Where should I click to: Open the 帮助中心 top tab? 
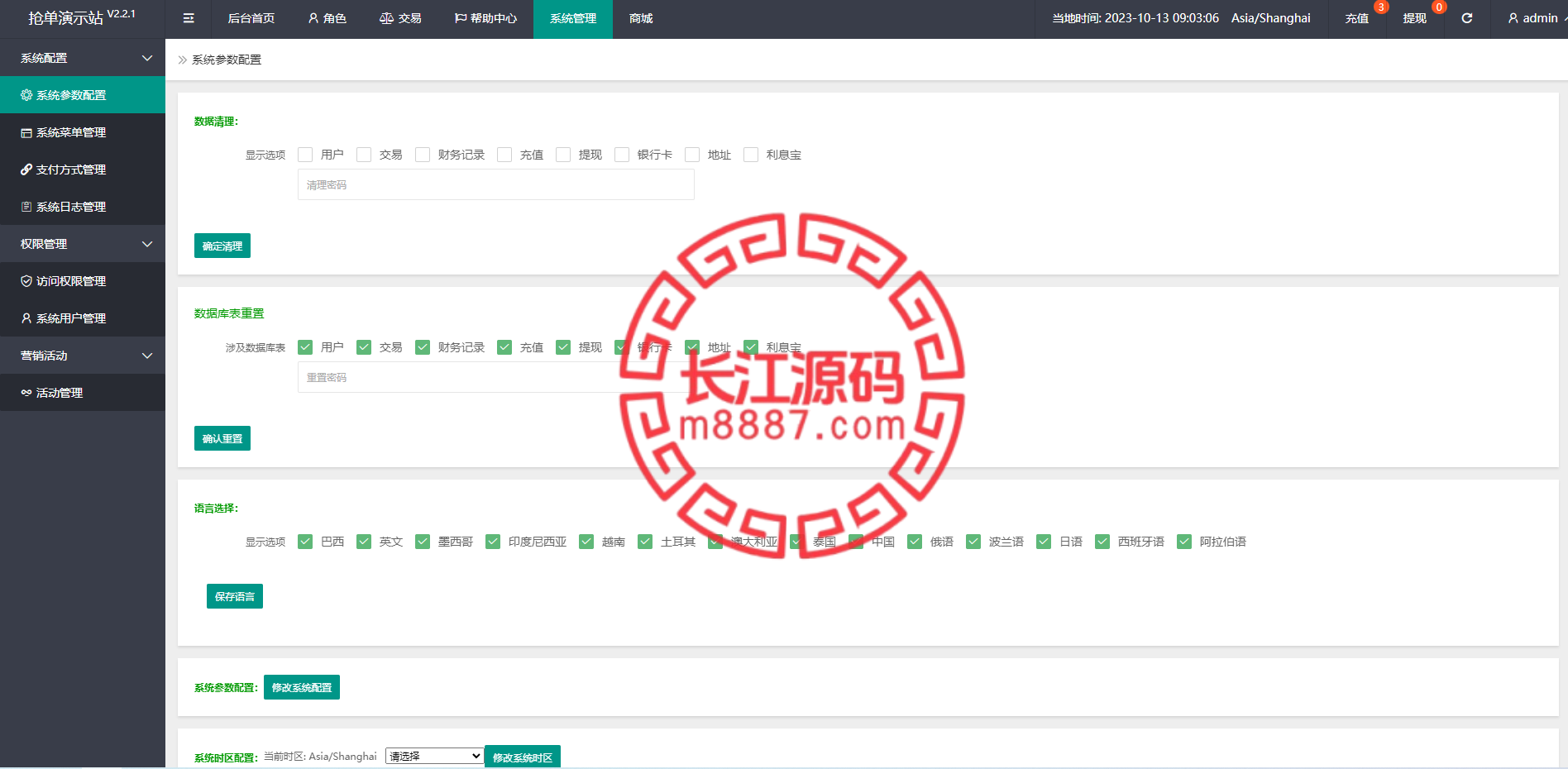[x=485, y=18]
